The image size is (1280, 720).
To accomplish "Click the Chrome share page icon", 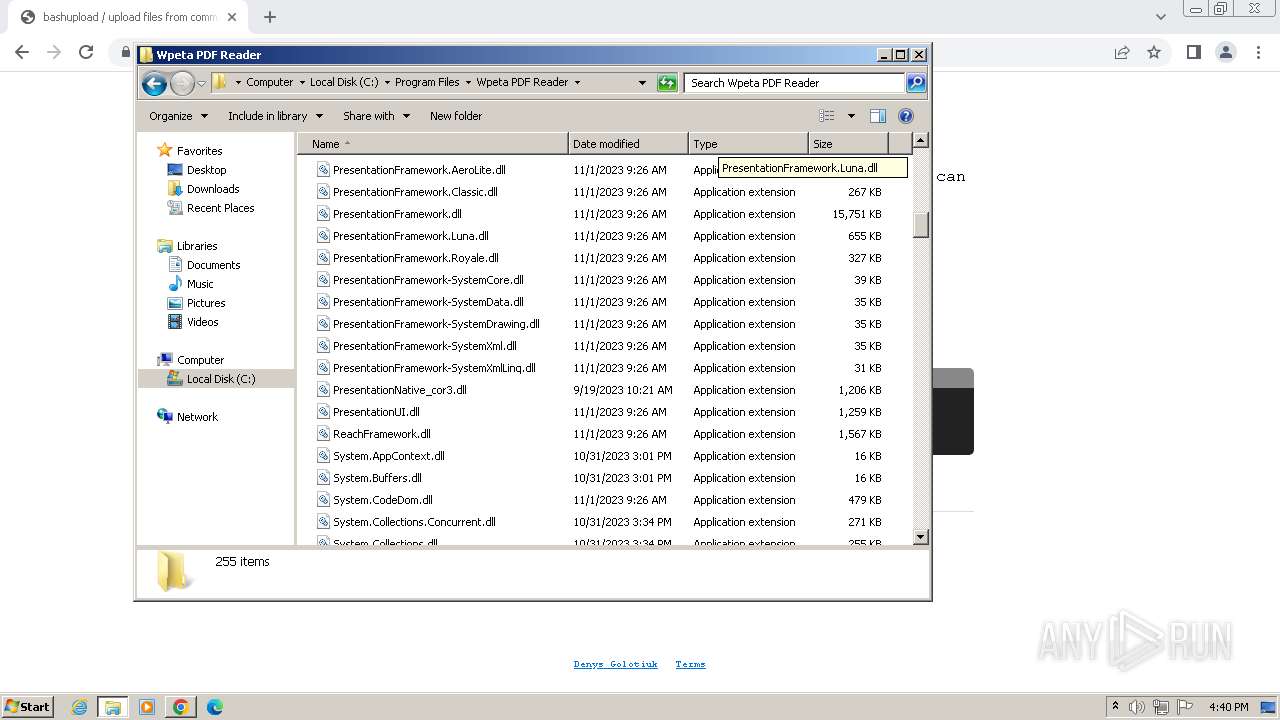I will click(1122, 52).
